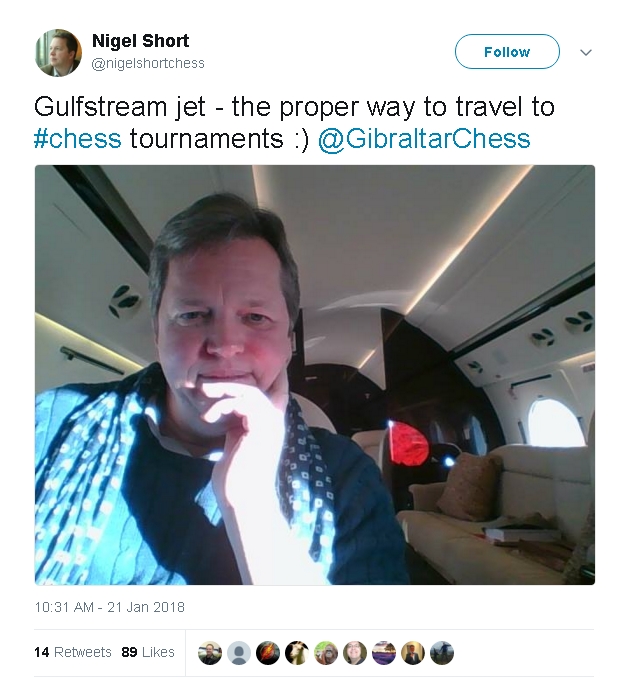The width and height of the screenshot is (632, 679).
Task: Open the fifth liker avatar in the row
Action: pyautogui.click(x=326, y=653)
